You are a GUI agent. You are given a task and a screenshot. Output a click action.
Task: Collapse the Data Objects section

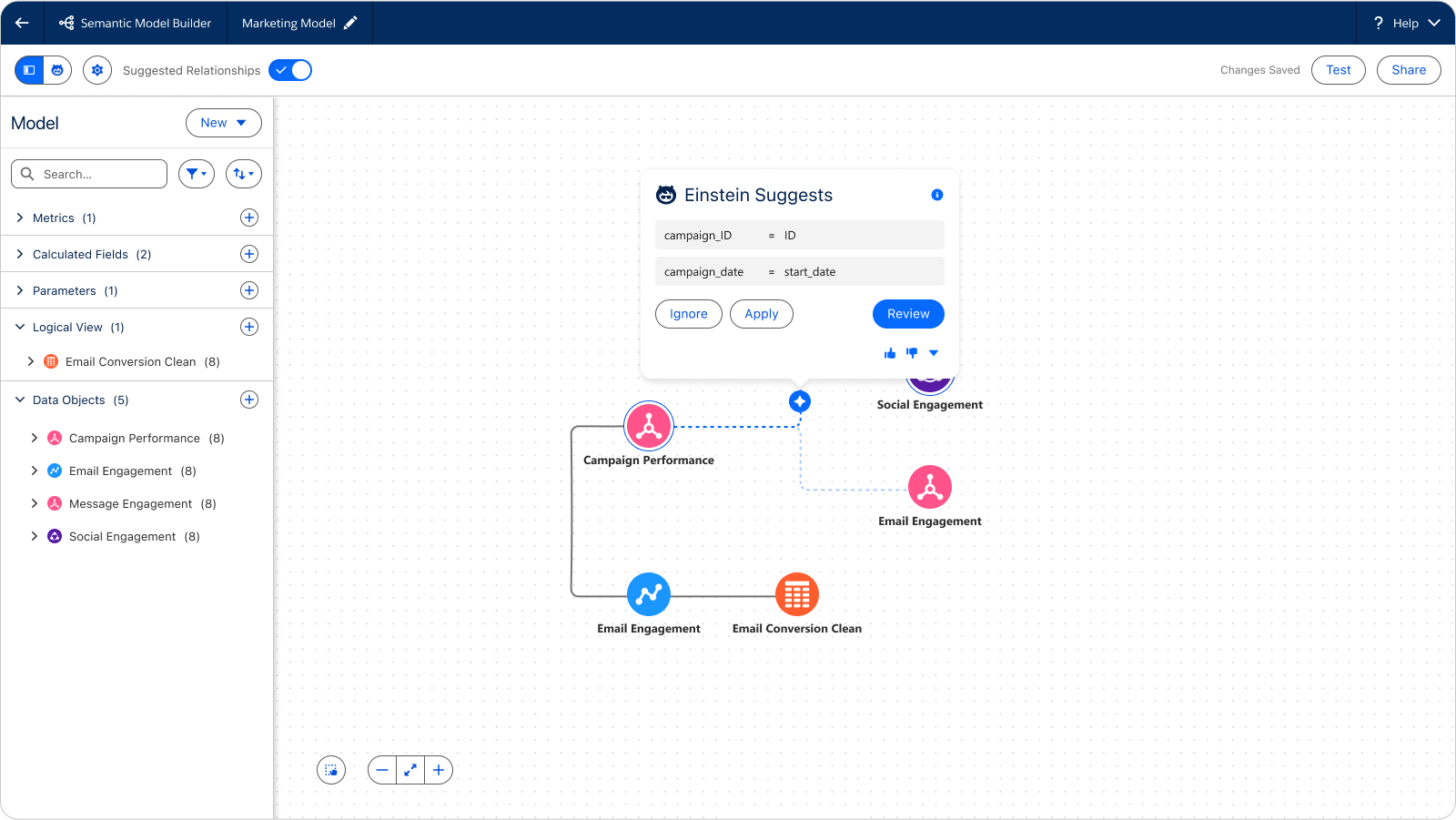click(20, 400)
